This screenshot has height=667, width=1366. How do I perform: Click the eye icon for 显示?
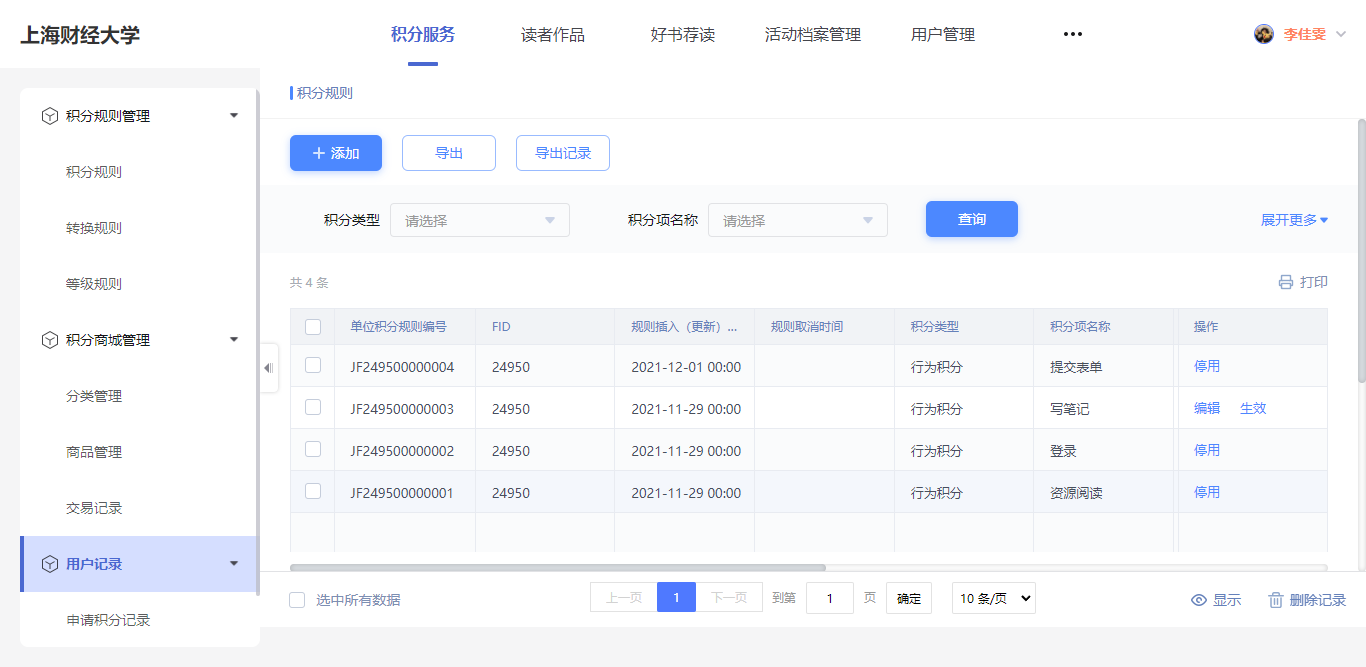1199,600
